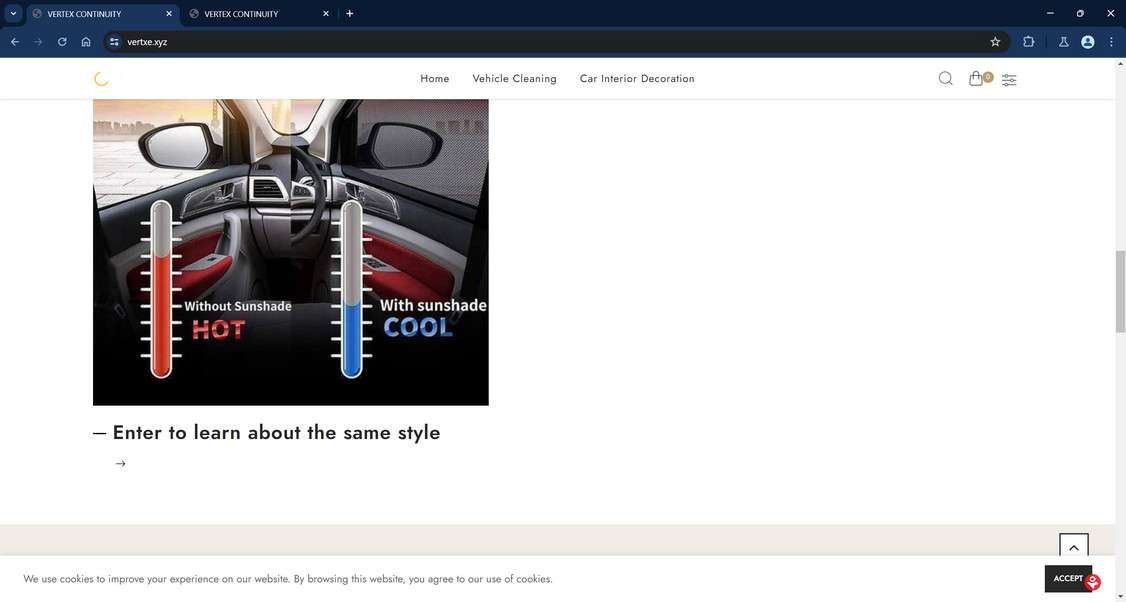
Task: Go back with browser back arrow
Action: 14,42
